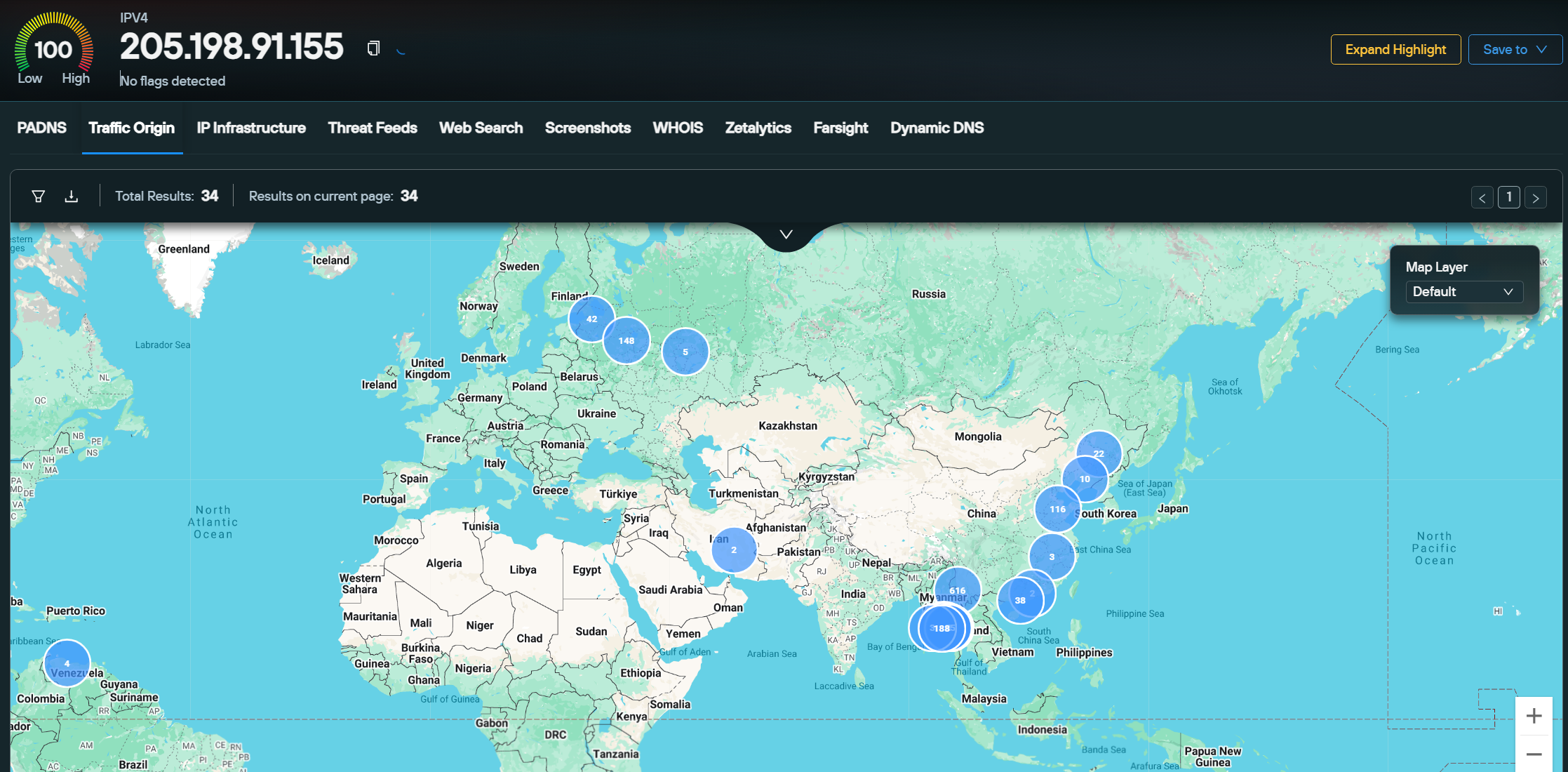Switch to the WHOIS tab

click(x=677, y=128)
